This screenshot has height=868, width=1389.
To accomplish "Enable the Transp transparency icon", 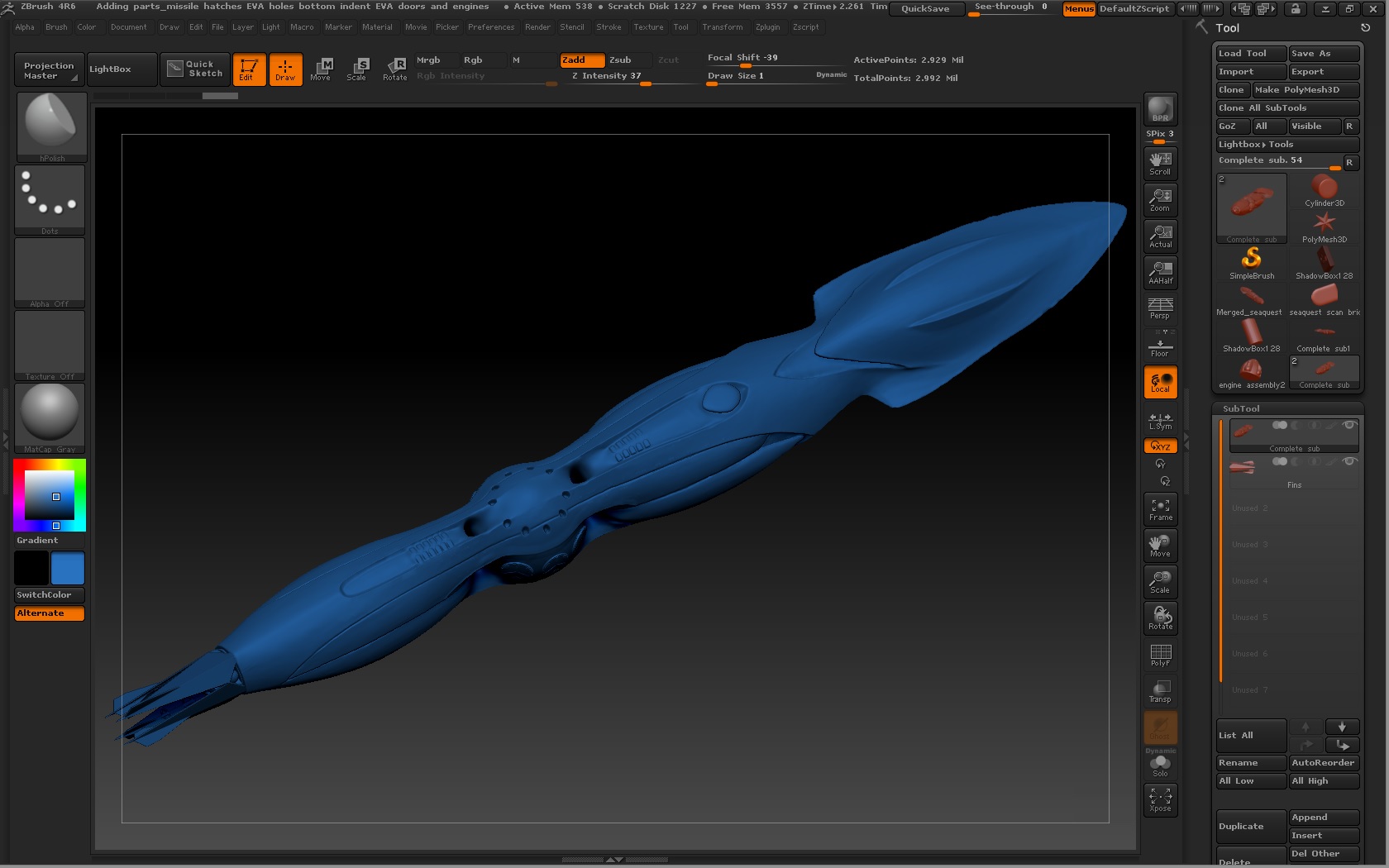I will 1160,691.
